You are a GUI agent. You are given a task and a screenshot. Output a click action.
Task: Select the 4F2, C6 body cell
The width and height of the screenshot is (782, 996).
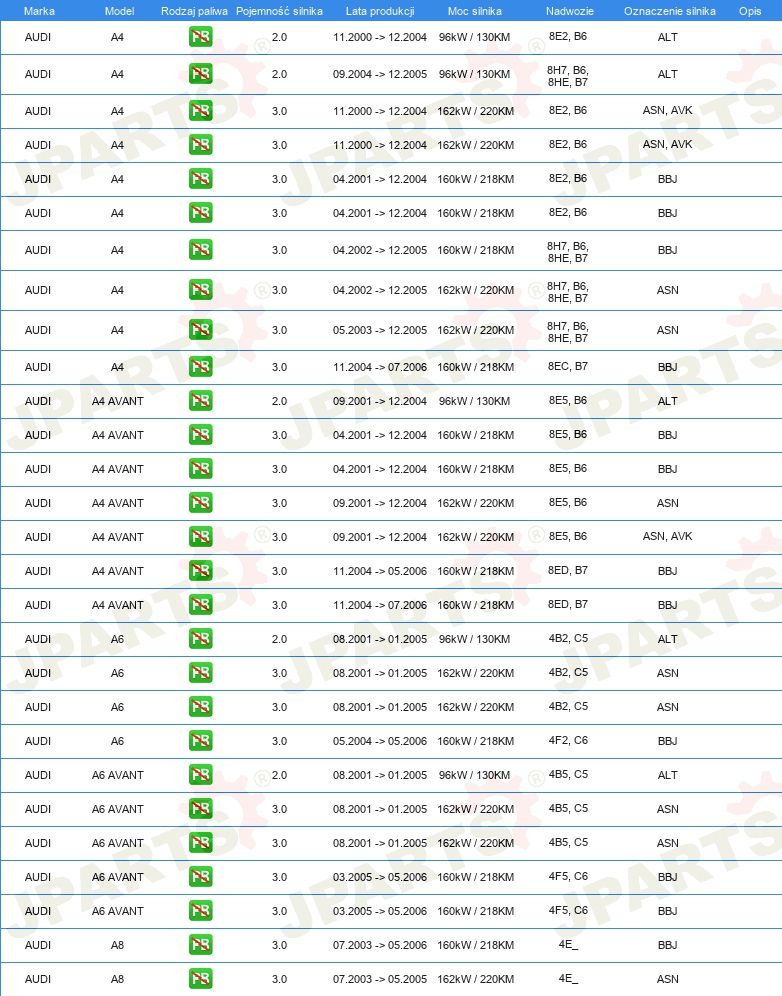[x=568, y=740]
